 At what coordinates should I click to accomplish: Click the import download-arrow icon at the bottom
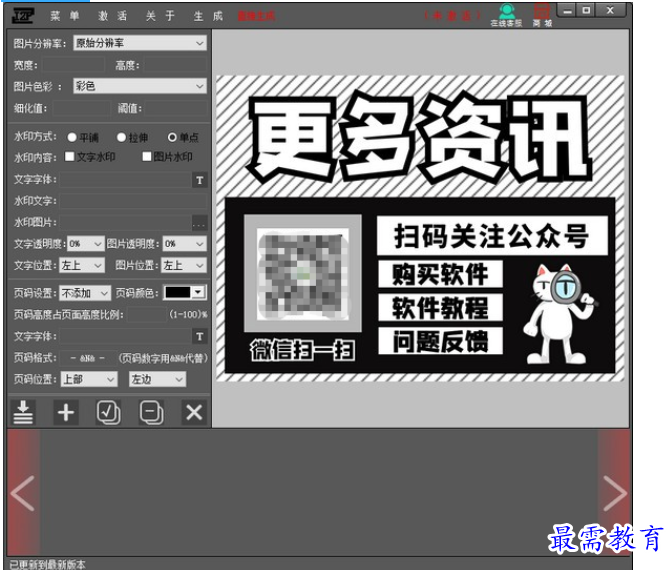coord(23,412)
